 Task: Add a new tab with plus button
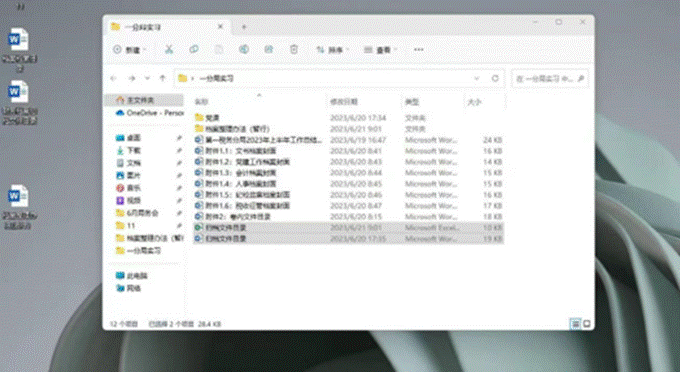click(x=244, y=27)
